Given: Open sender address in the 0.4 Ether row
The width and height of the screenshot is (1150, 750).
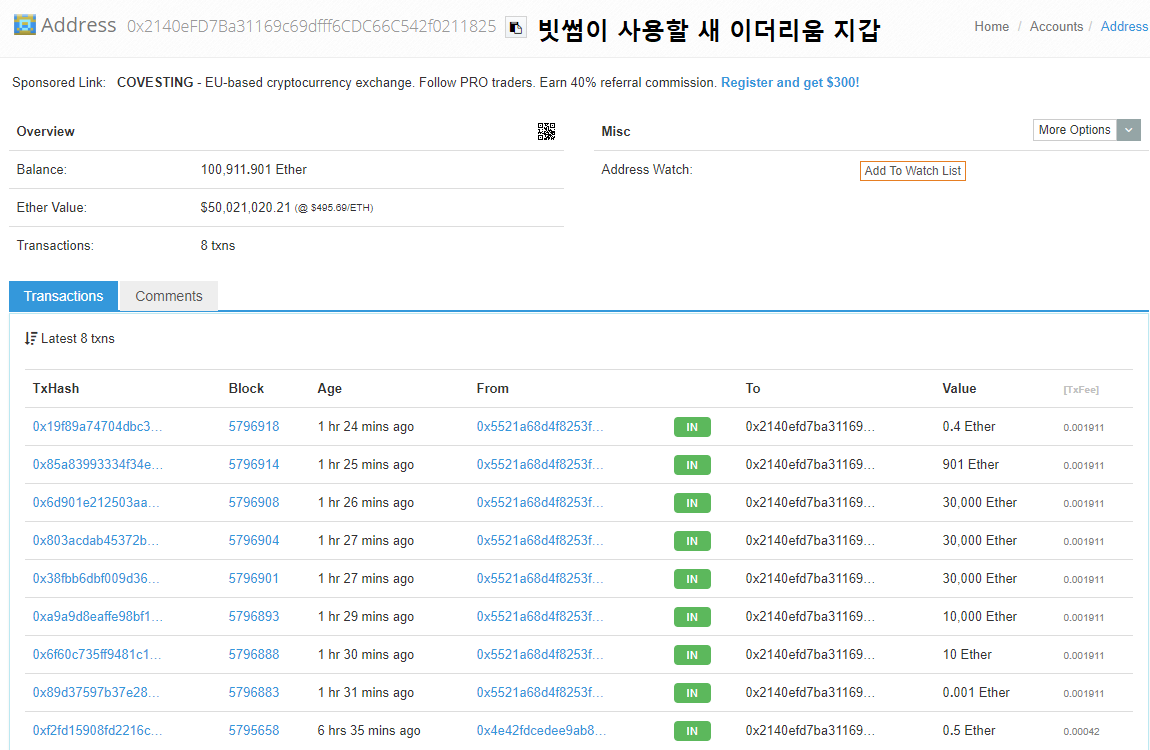Looking at the screenshot, I should coord(540,427).
